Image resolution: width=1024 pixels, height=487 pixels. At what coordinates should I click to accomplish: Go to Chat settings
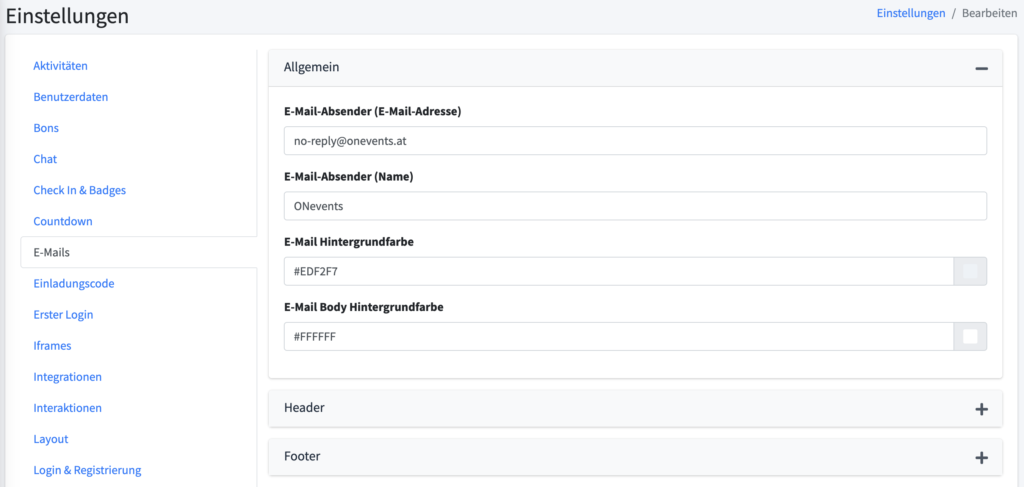45,159
